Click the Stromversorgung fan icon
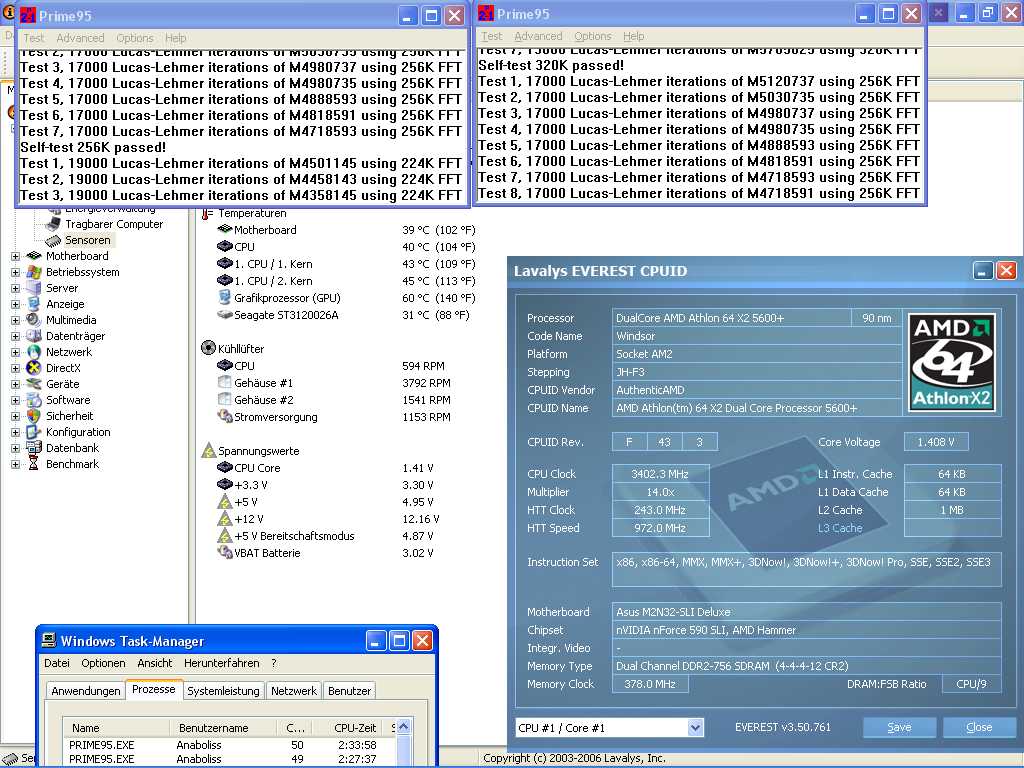The image size is (1024, 768). click(x=225, y=416)
